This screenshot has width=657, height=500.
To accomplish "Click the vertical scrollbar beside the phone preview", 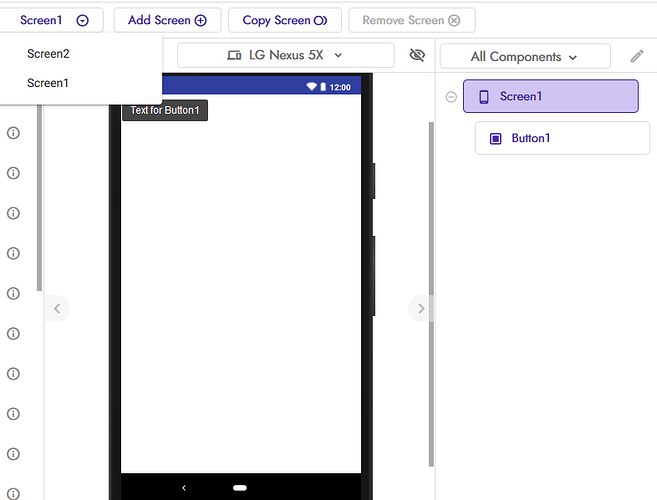I will point(431,294).
